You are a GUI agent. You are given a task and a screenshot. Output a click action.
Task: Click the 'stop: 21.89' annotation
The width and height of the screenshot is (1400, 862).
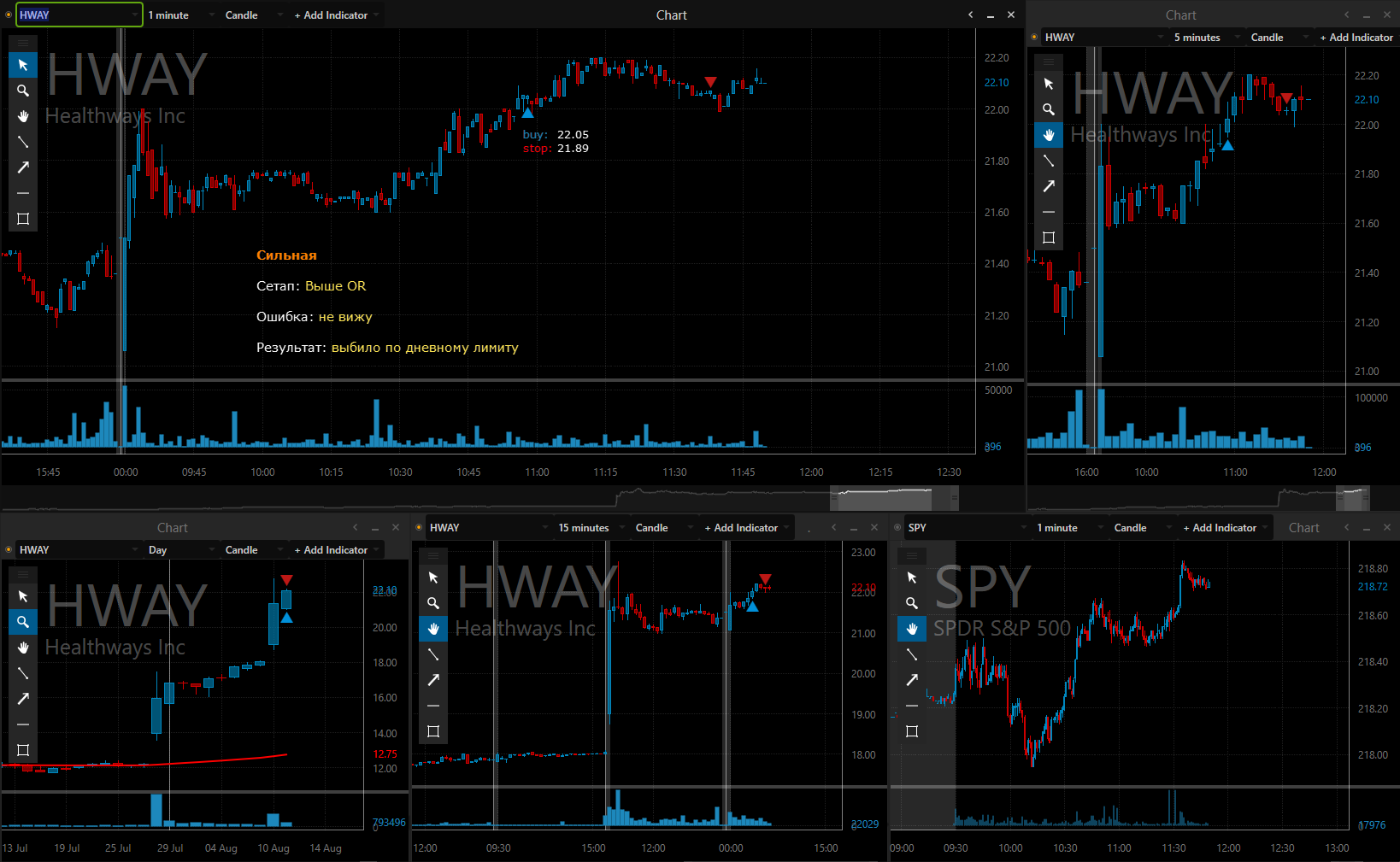point(556,148)
